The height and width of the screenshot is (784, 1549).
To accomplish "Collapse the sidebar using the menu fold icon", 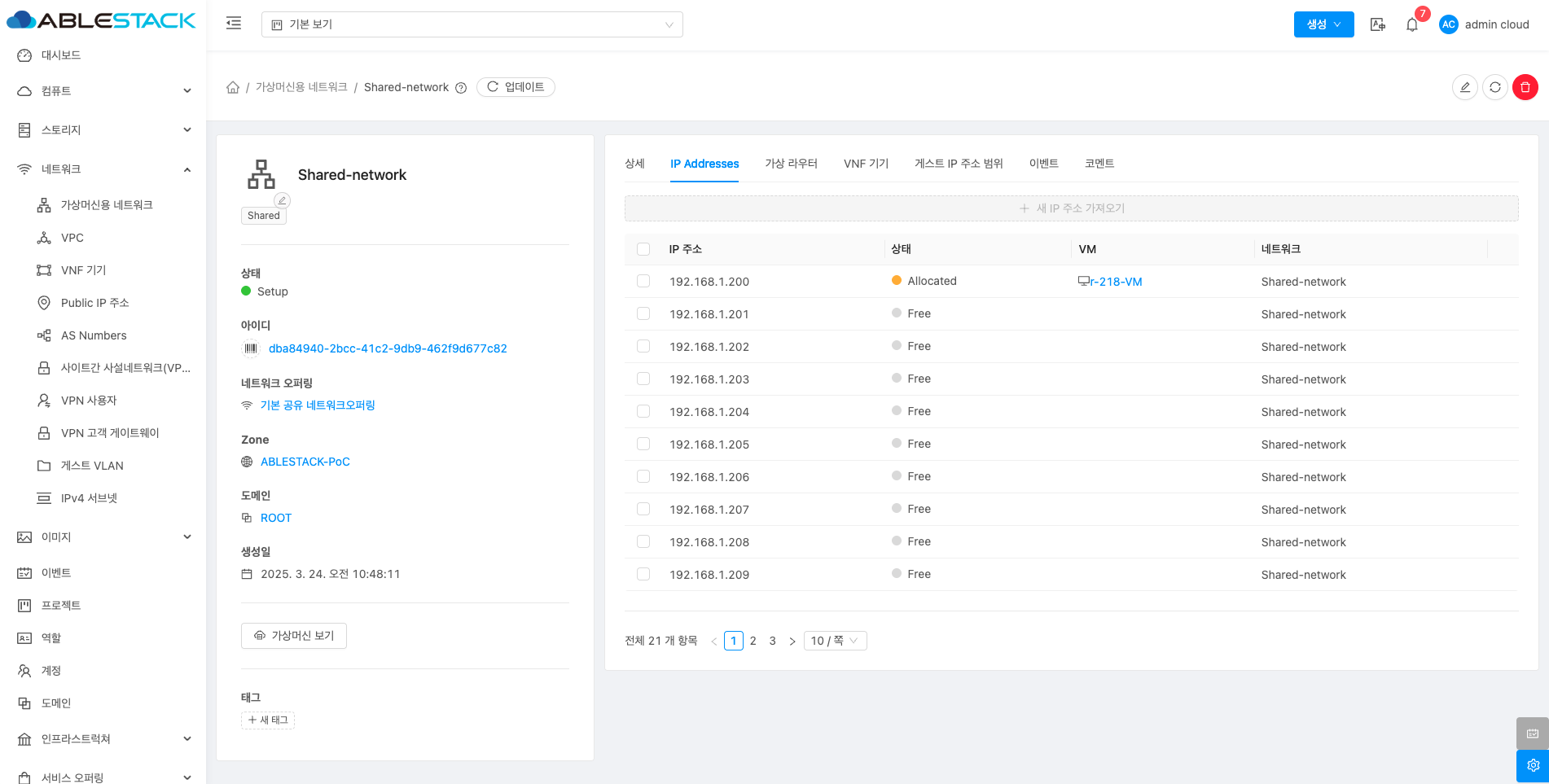I will [234, 24].
